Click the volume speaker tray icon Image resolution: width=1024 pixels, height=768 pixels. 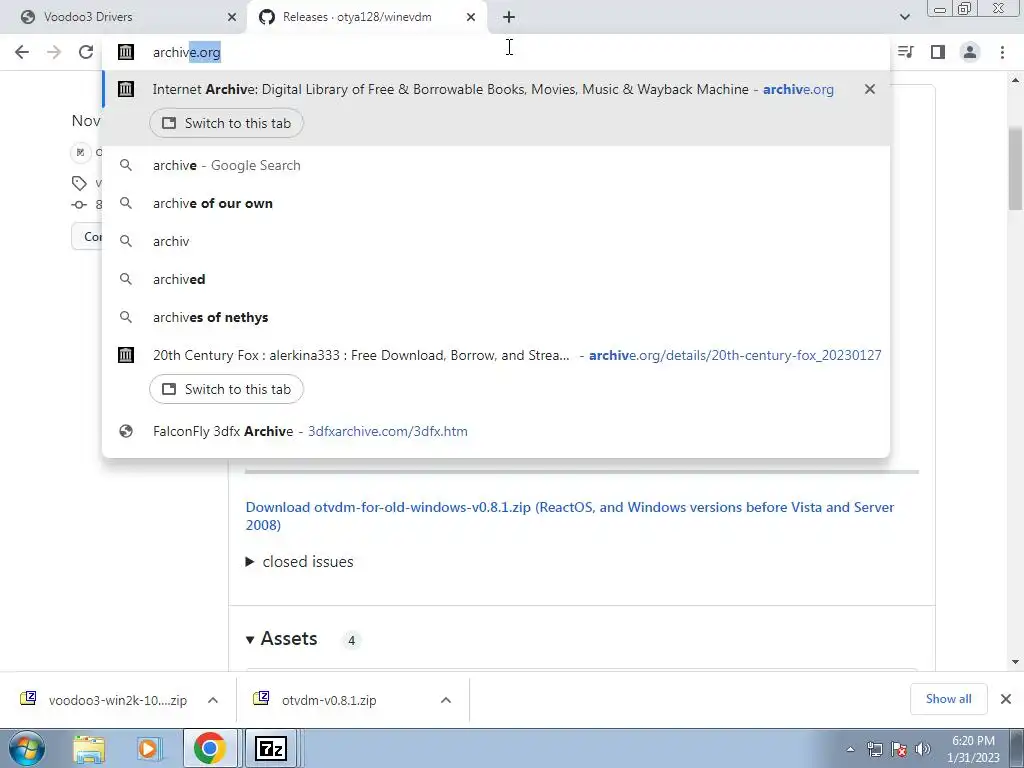point(923,750)
